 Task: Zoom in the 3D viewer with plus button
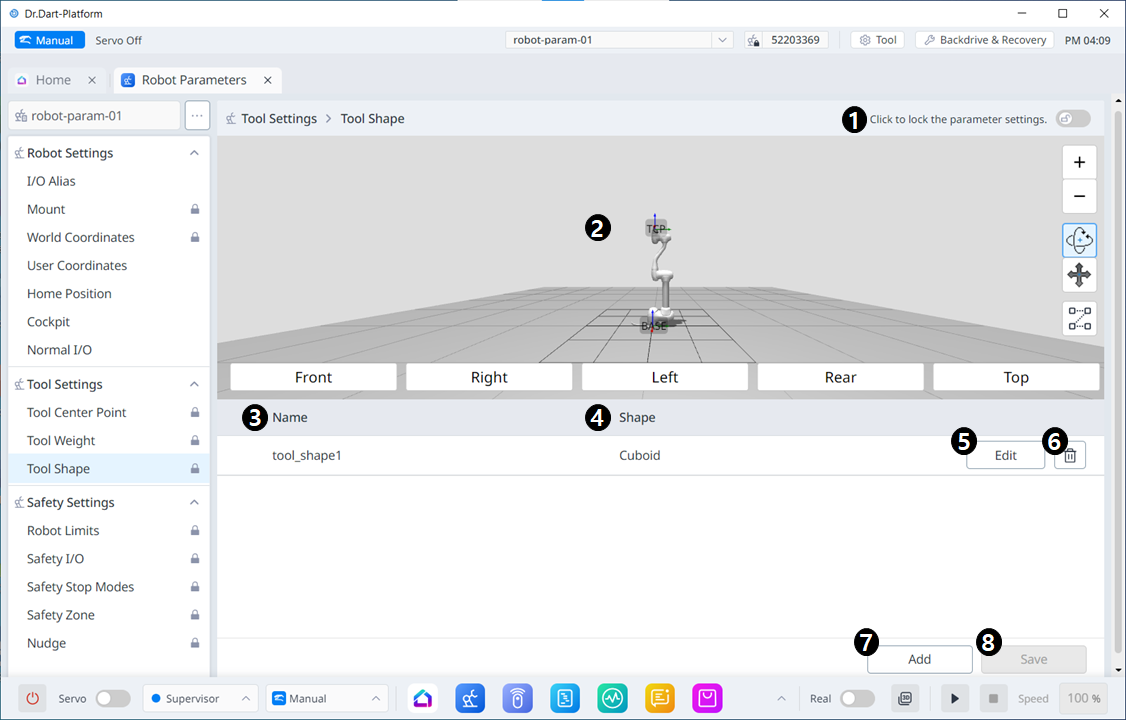pyautogui.click(x=1079, y=163)
